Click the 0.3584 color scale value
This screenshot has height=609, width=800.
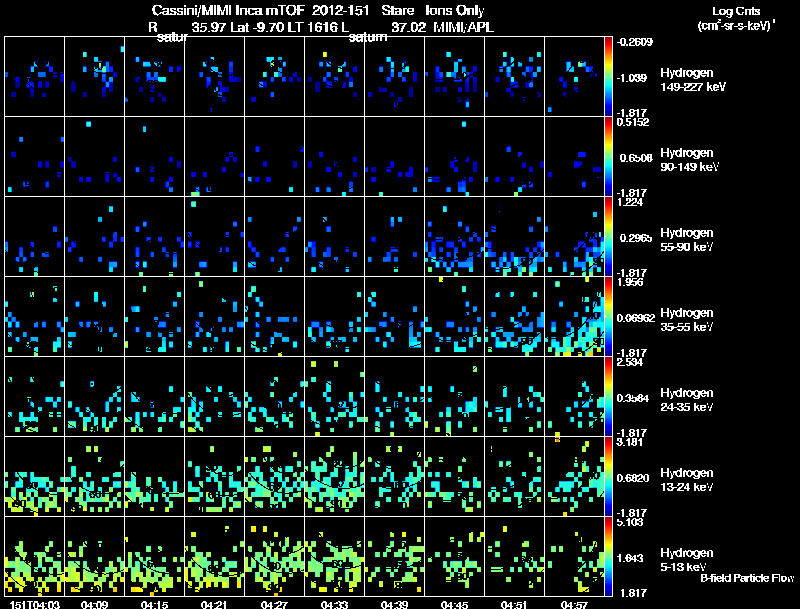coord(633,398)
